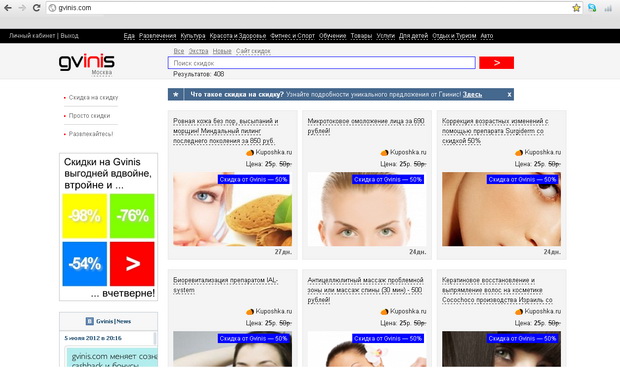Click the Результатов: 408 text

coord(198,74)
